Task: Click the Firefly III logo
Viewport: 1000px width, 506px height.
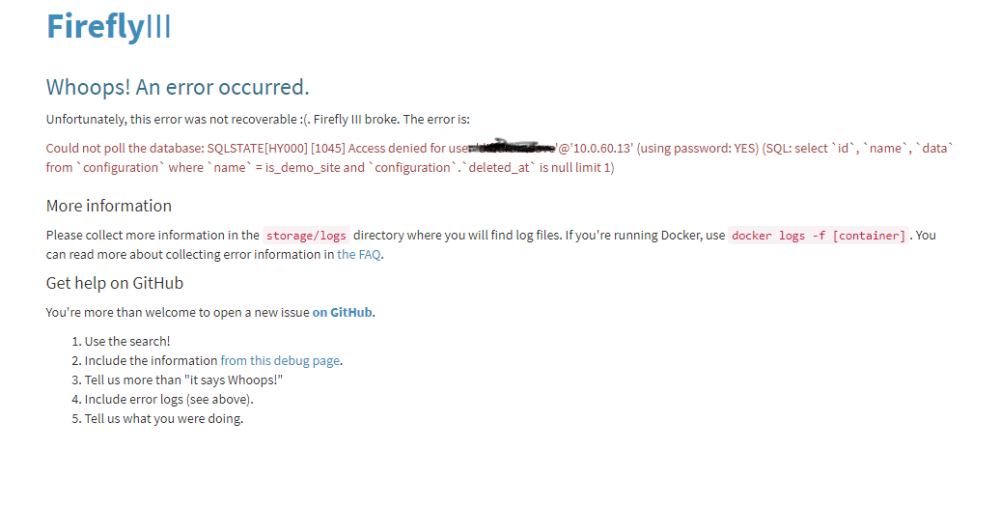Action: [108, 27]
